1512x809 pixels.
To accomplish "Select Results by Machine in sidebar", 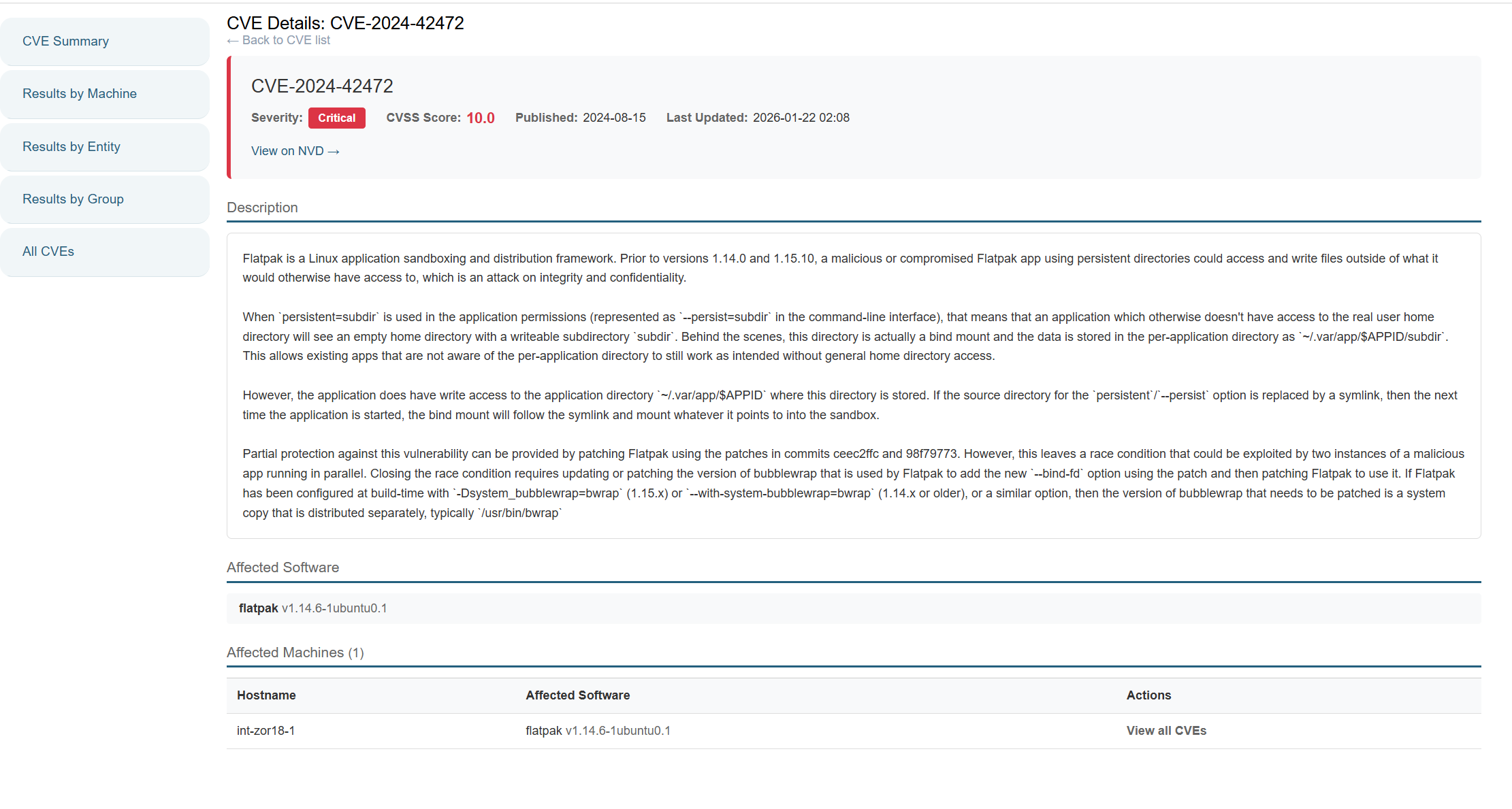I will (80, 94).
